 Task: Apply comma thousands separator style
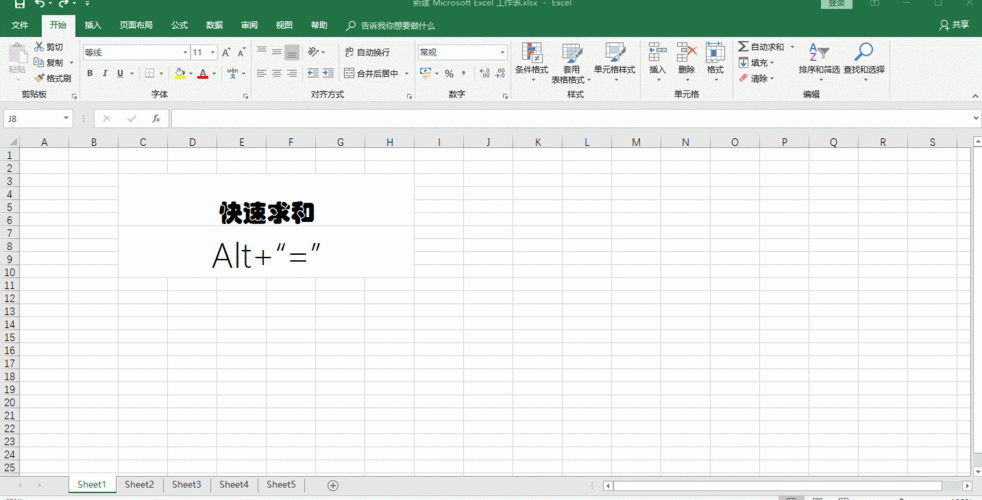click(x=464, y=73)
